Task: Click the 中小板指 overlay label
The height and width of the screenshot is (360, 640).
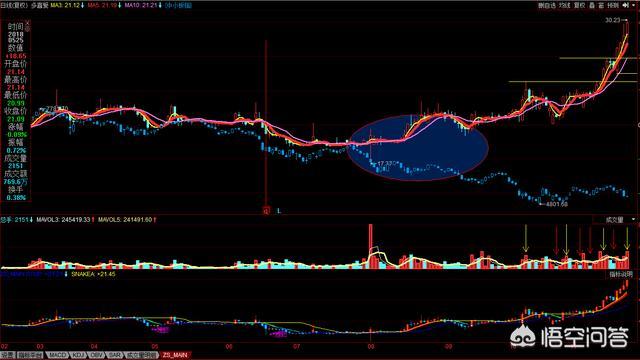Action: (x=178, y=5)
